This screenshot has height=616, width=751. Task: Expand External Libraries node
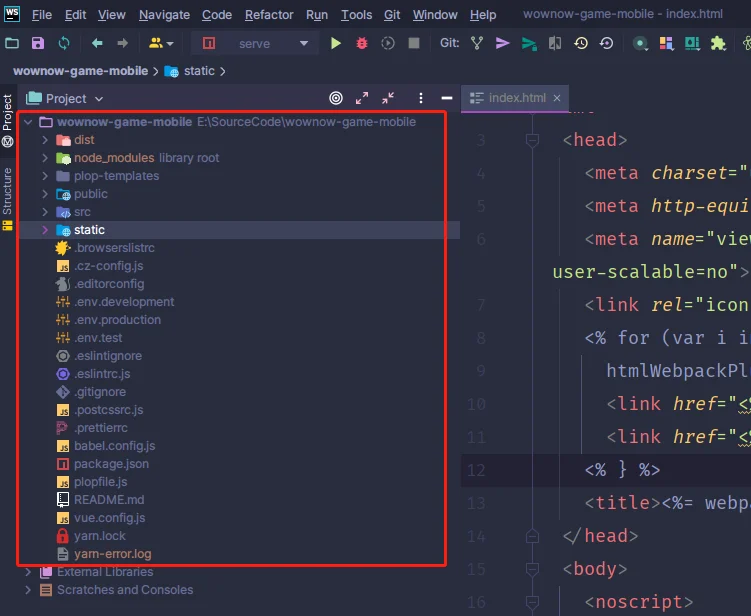28,572
